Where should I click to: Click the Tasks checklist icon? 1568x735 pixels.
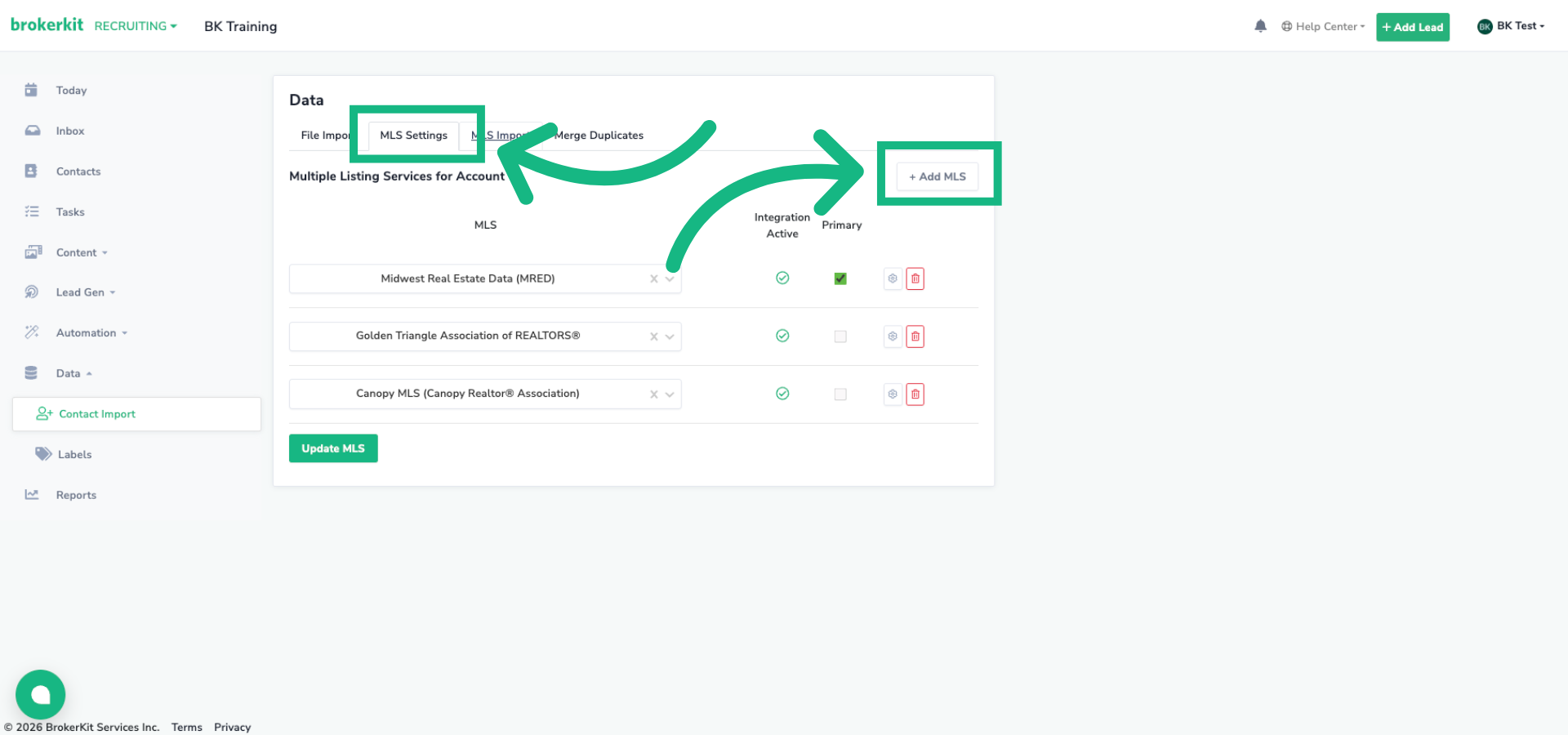(32, 212)
